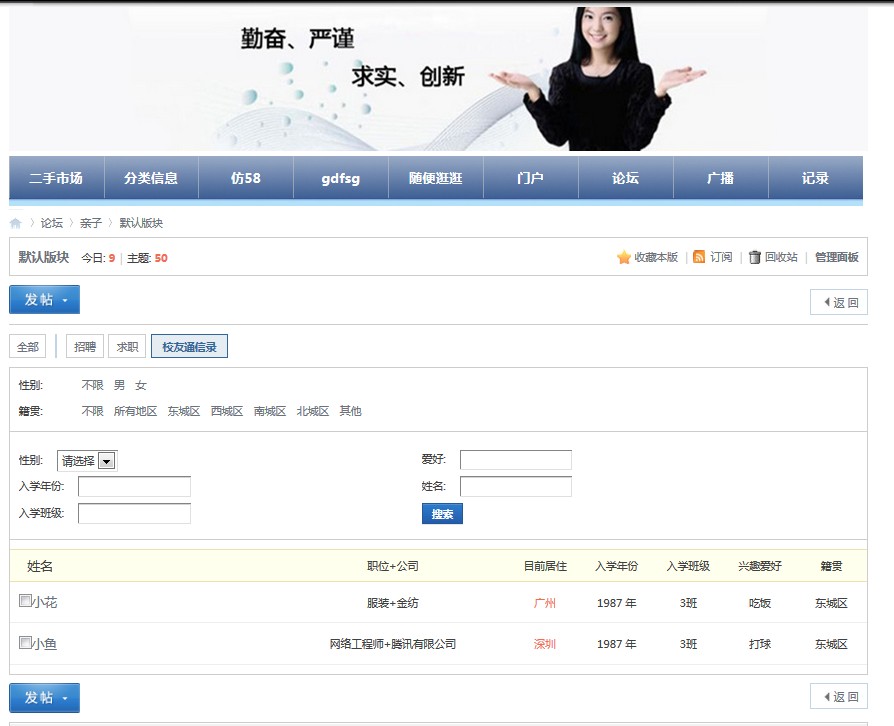This screenshot has width=894, height=726.
Task: Click the arrow icon on top 返回 button
Action: [827, 302]
